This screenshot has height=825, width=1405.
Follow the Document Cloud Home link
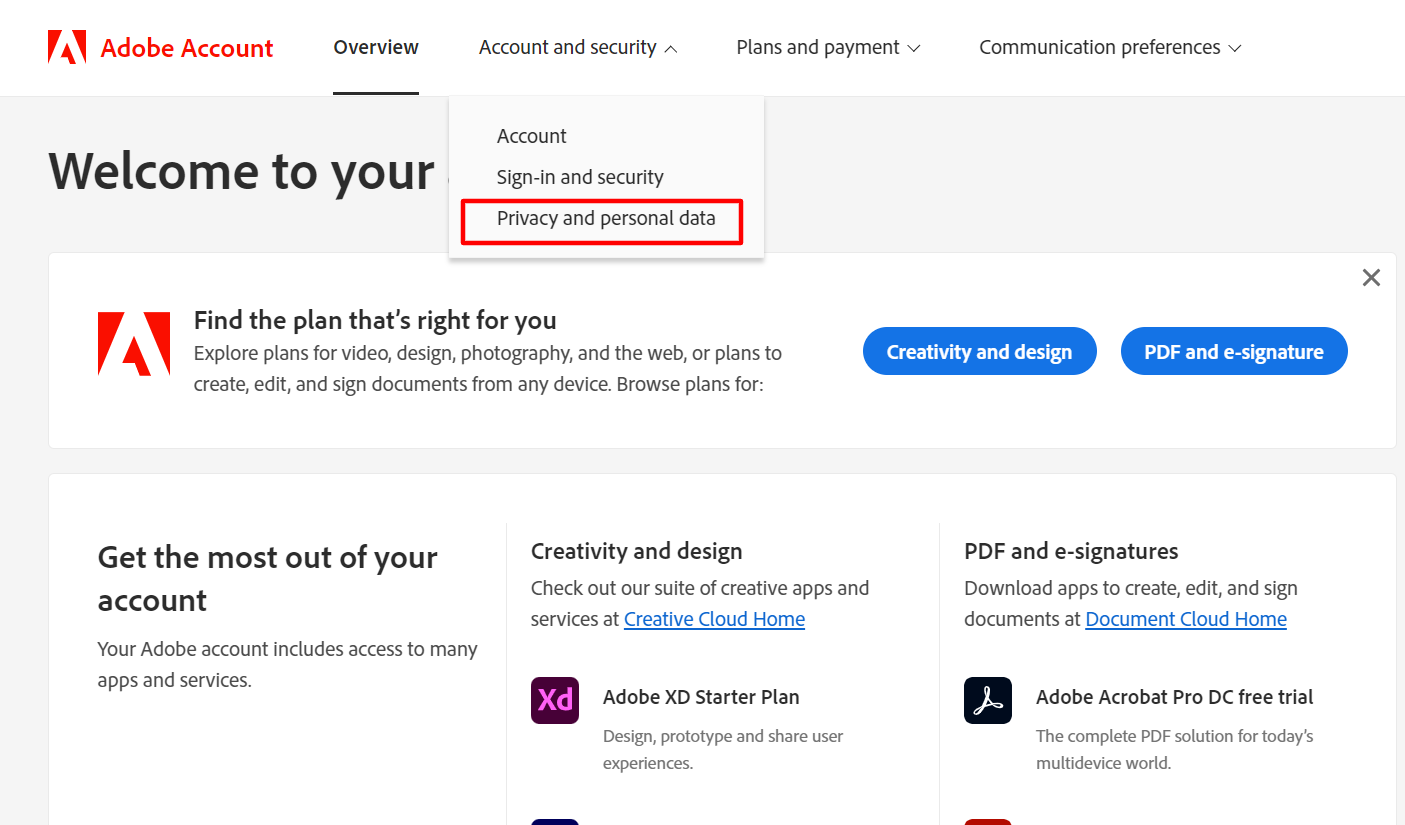[x=1186, y=619]
